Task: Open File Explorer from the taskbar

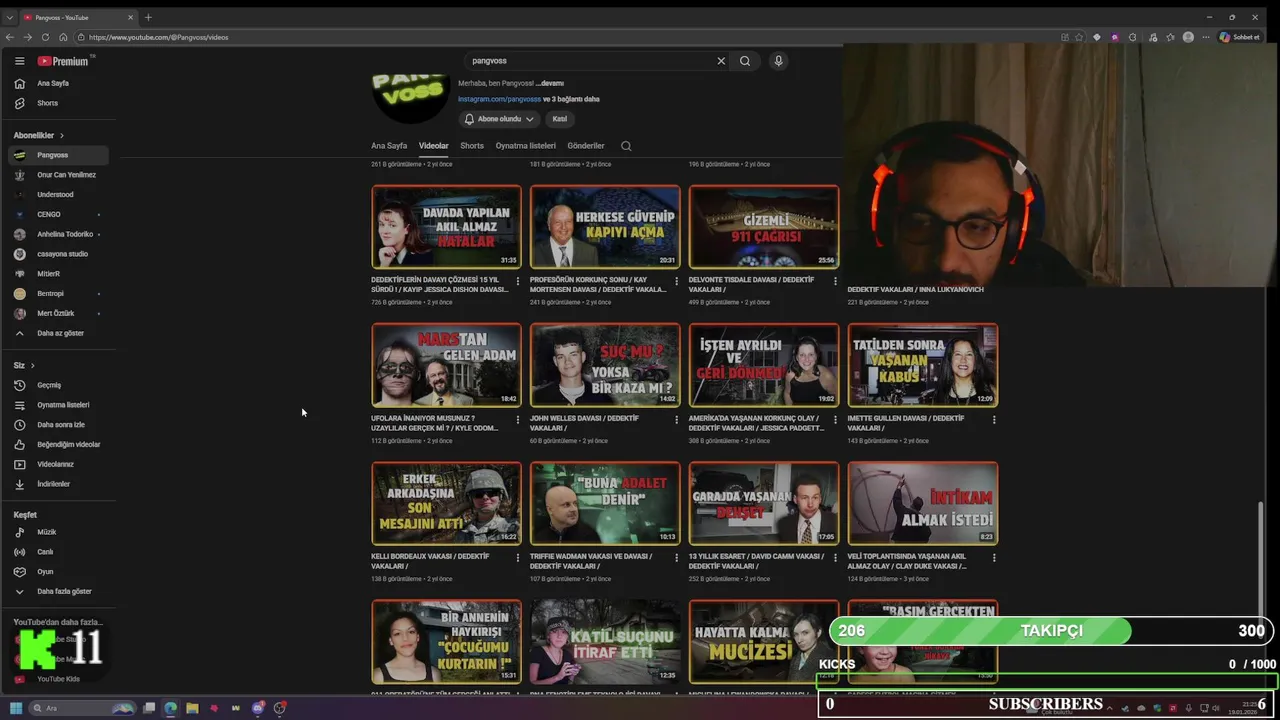Action: pos(192,708)
